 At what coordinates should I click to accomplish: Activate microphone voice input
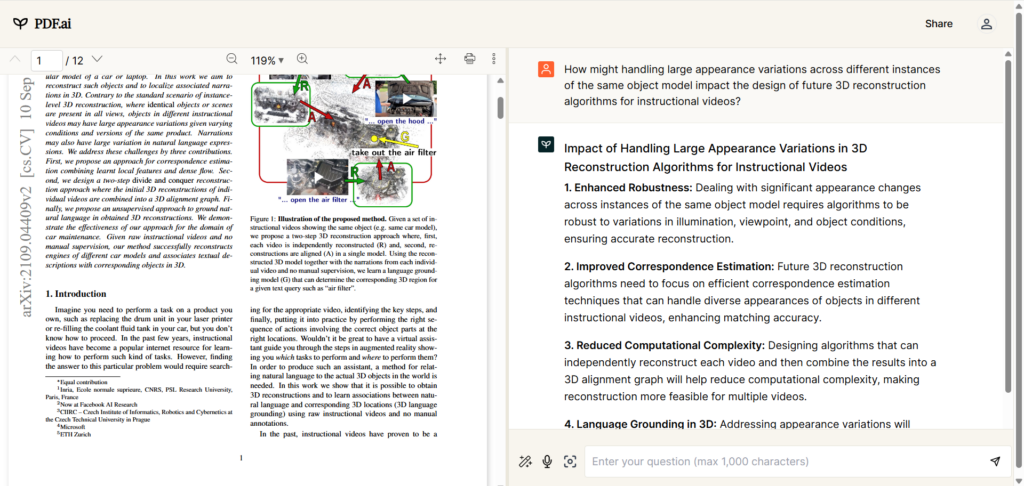coord(547,461)
